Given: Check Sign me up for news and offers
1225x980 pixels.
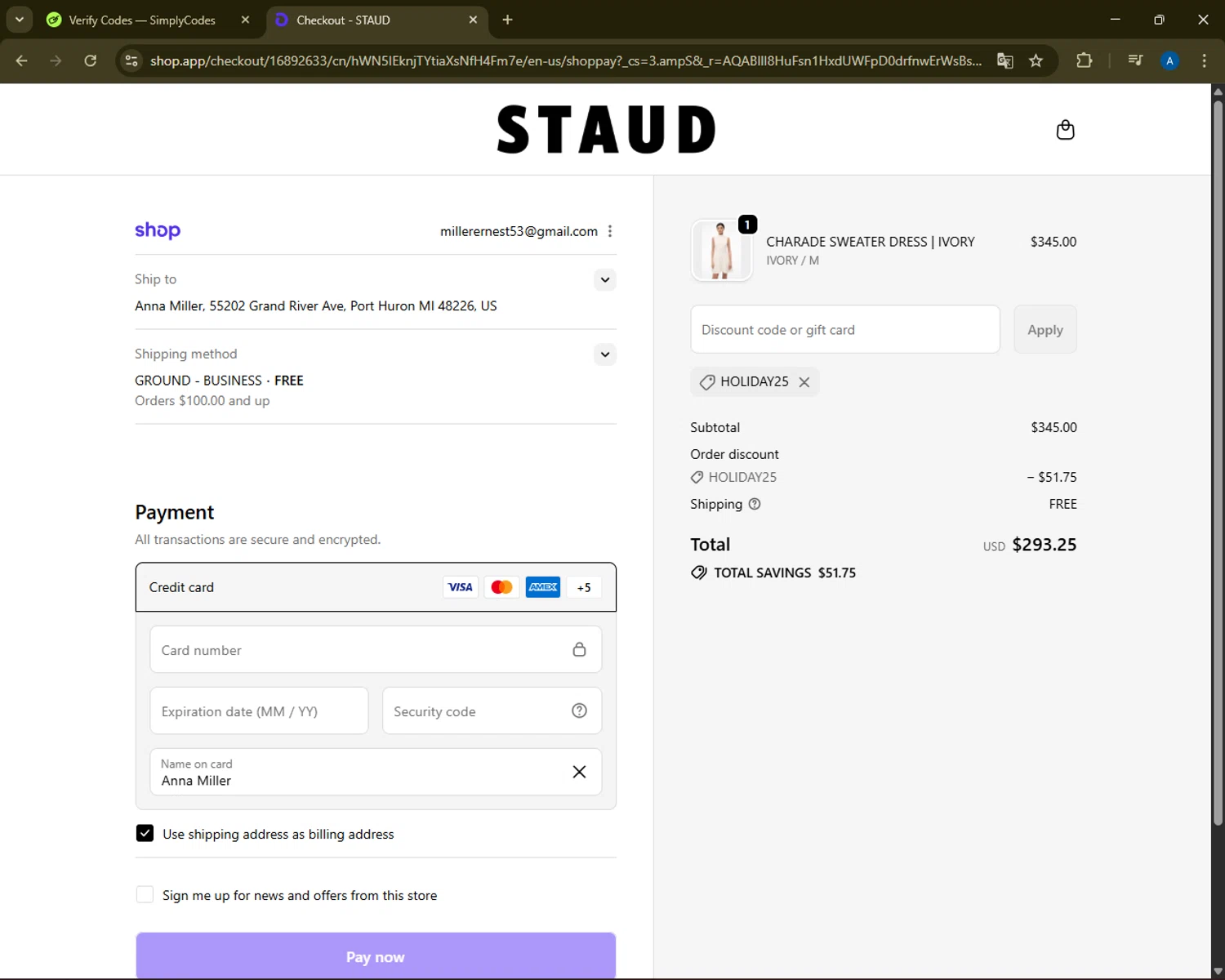Looking at the screenshot, I should 145,894.
